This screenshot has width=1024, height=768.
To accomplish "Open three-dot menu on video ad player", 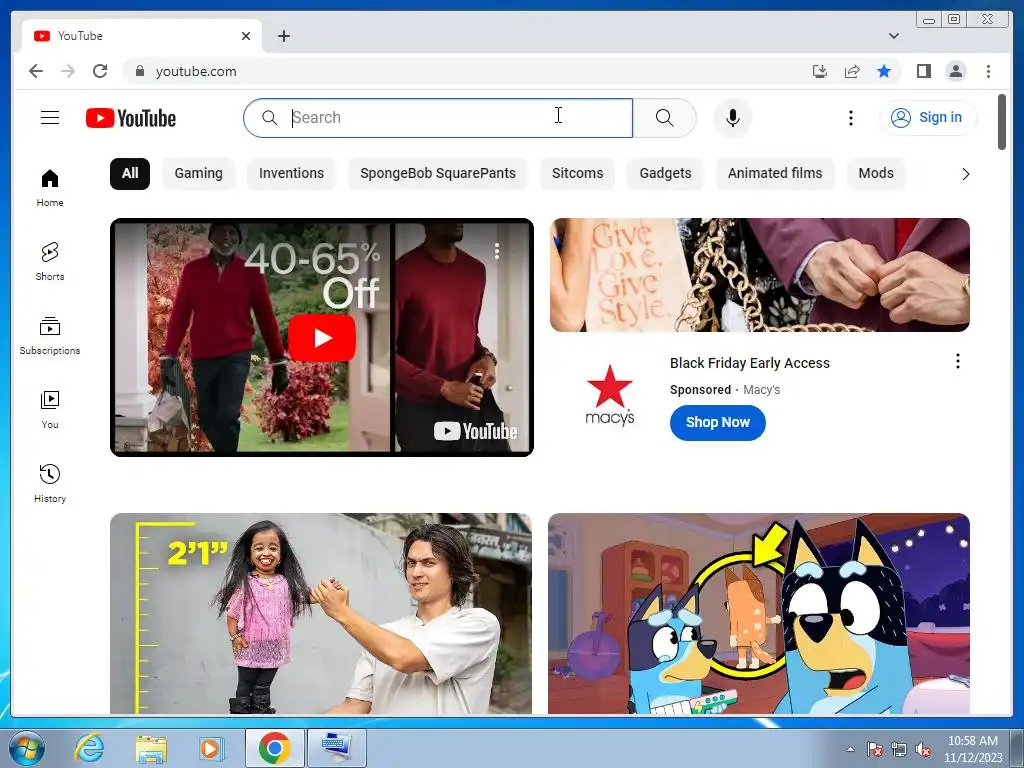I will click(496, 251).
